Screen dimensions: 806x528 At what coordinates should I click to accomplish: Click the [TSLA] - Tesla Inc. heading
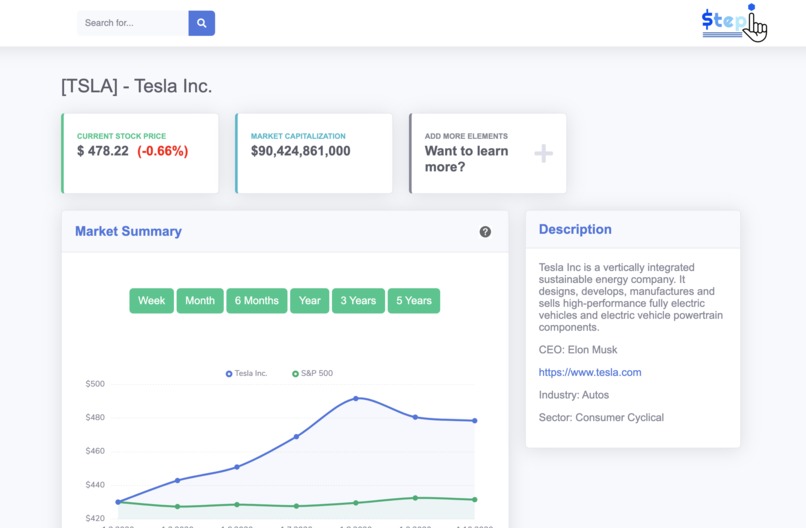click(136, 86)
